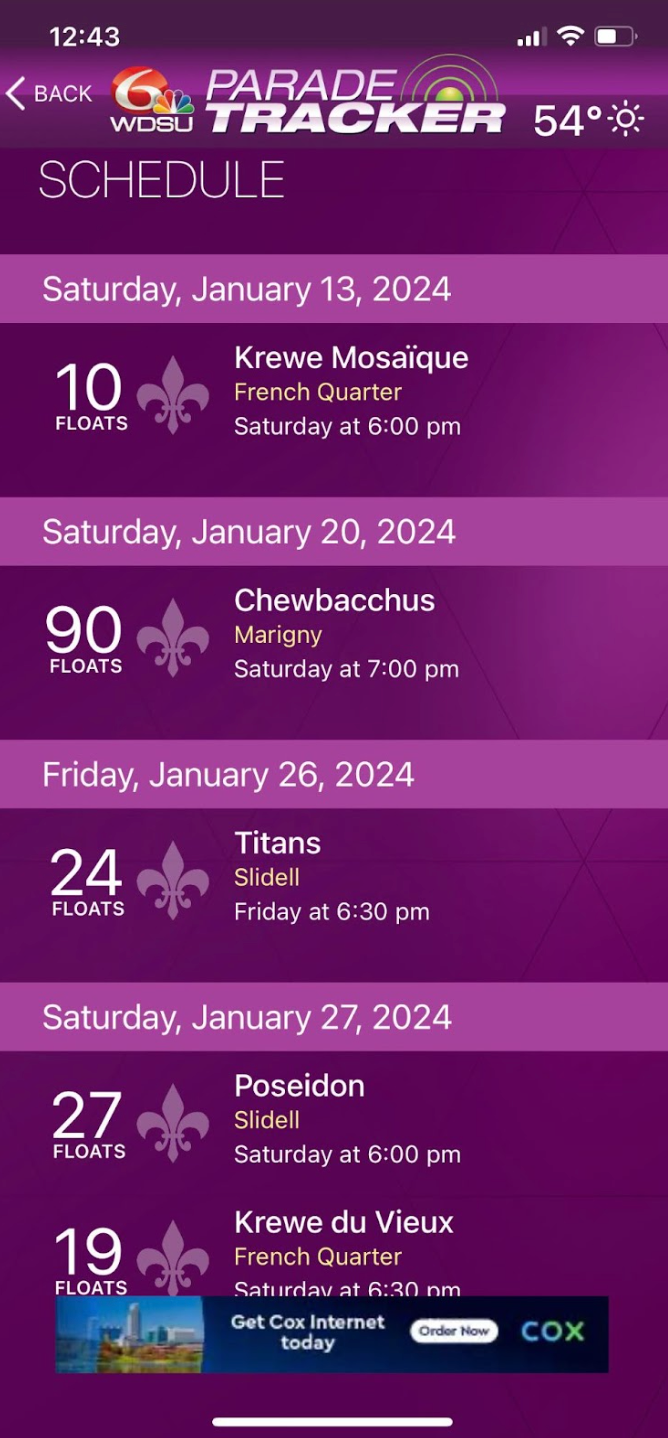Viewport: 668px width, 1438px height.
Task: Tap fleur-de-lis icon beside Titans
Action: pyautogui.click(x=173, y=880)
